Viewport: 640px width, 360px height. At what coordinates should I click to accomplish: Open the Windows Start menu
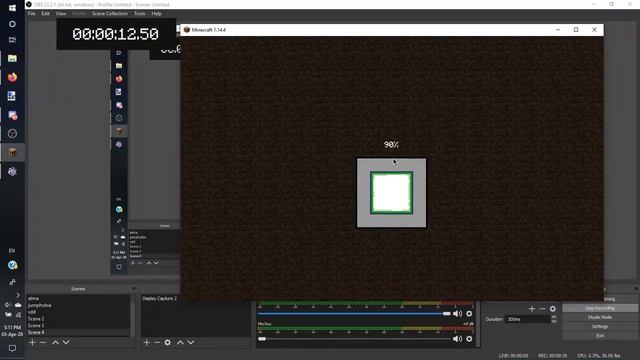(x=12, y=8)
